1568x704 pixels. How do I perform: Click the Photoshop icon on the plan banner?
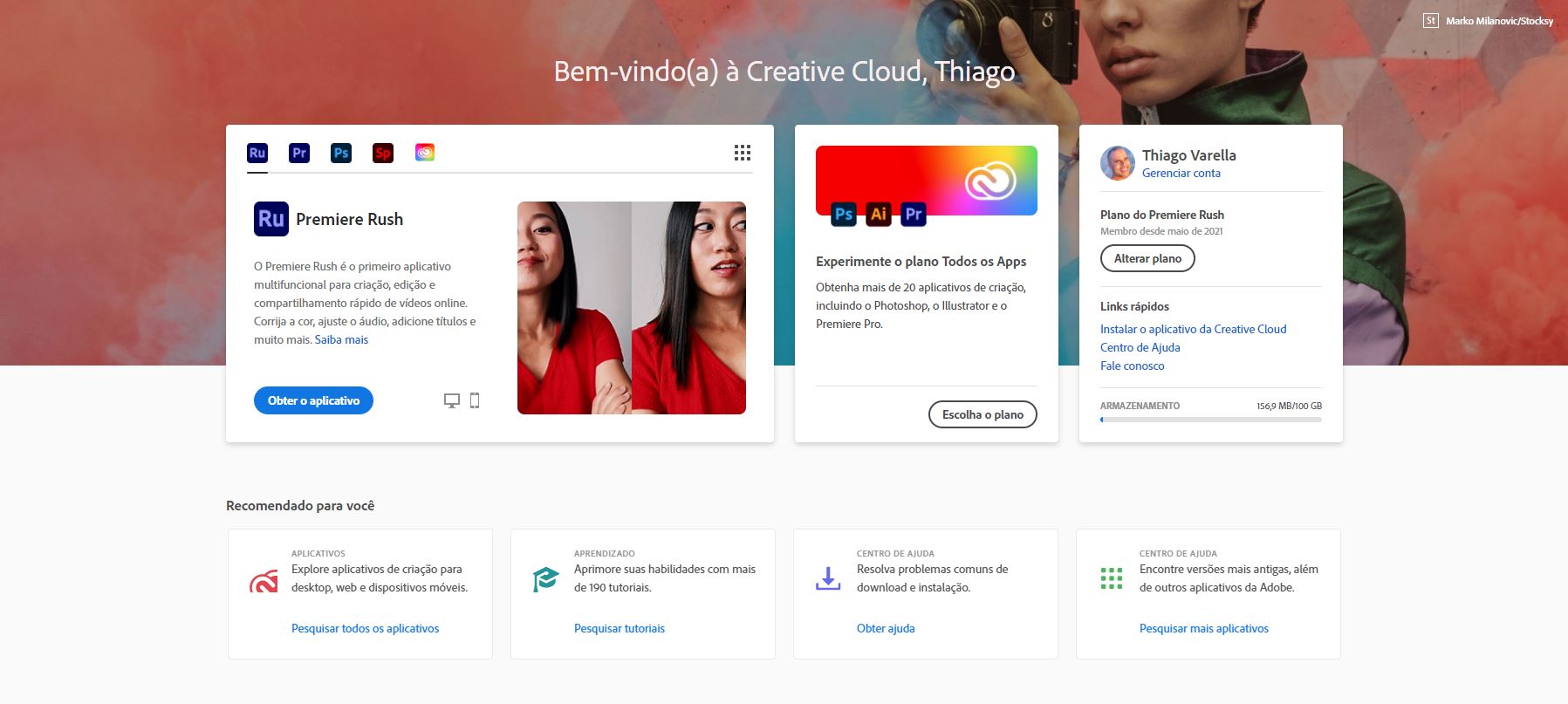(x=844, y=214)
